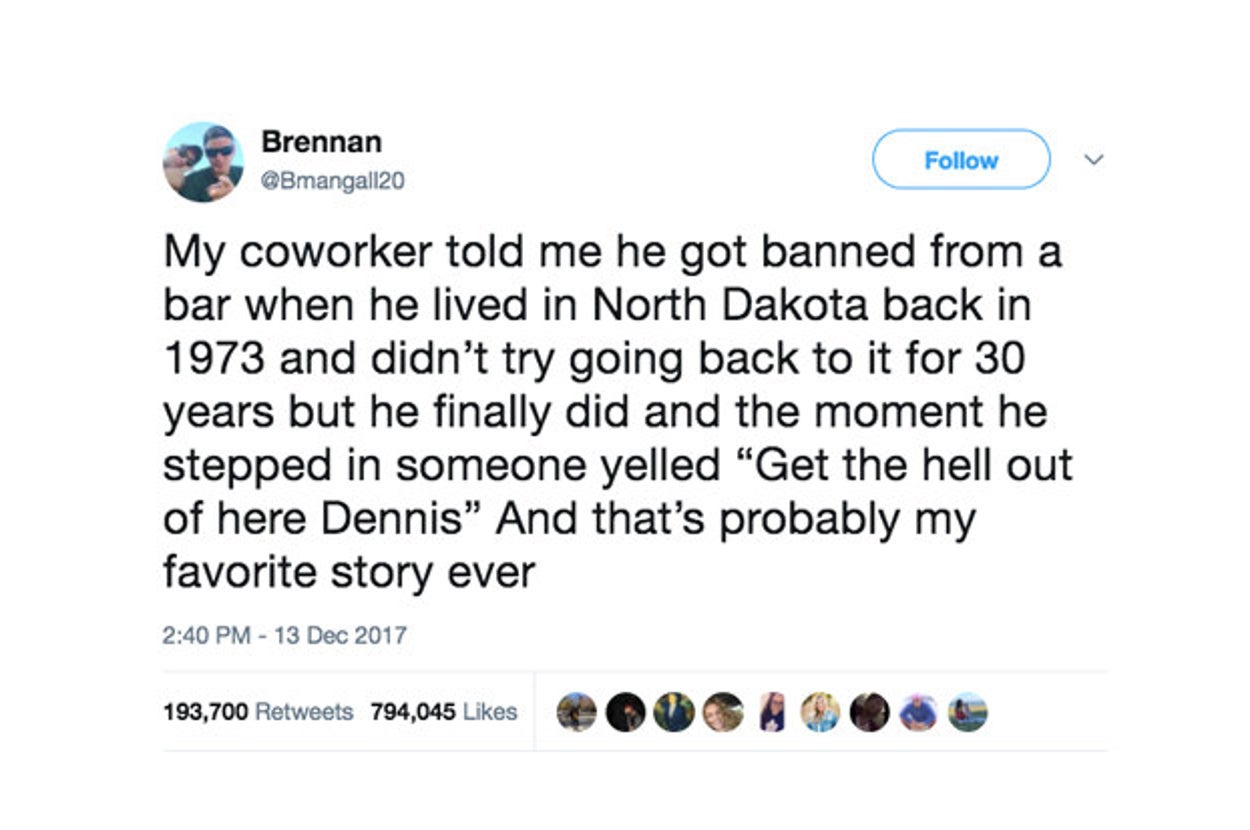Screen dimensions: 1250x830
Task: Click liker avatar with outdoor winter scene
Action: click(x=577, y=712)
